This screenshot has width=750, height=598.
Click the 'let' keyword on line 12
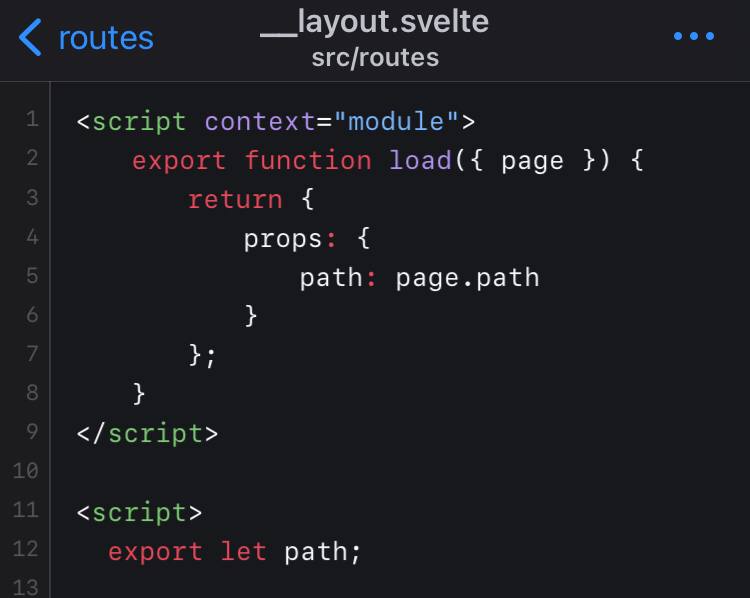coord(243,552)
